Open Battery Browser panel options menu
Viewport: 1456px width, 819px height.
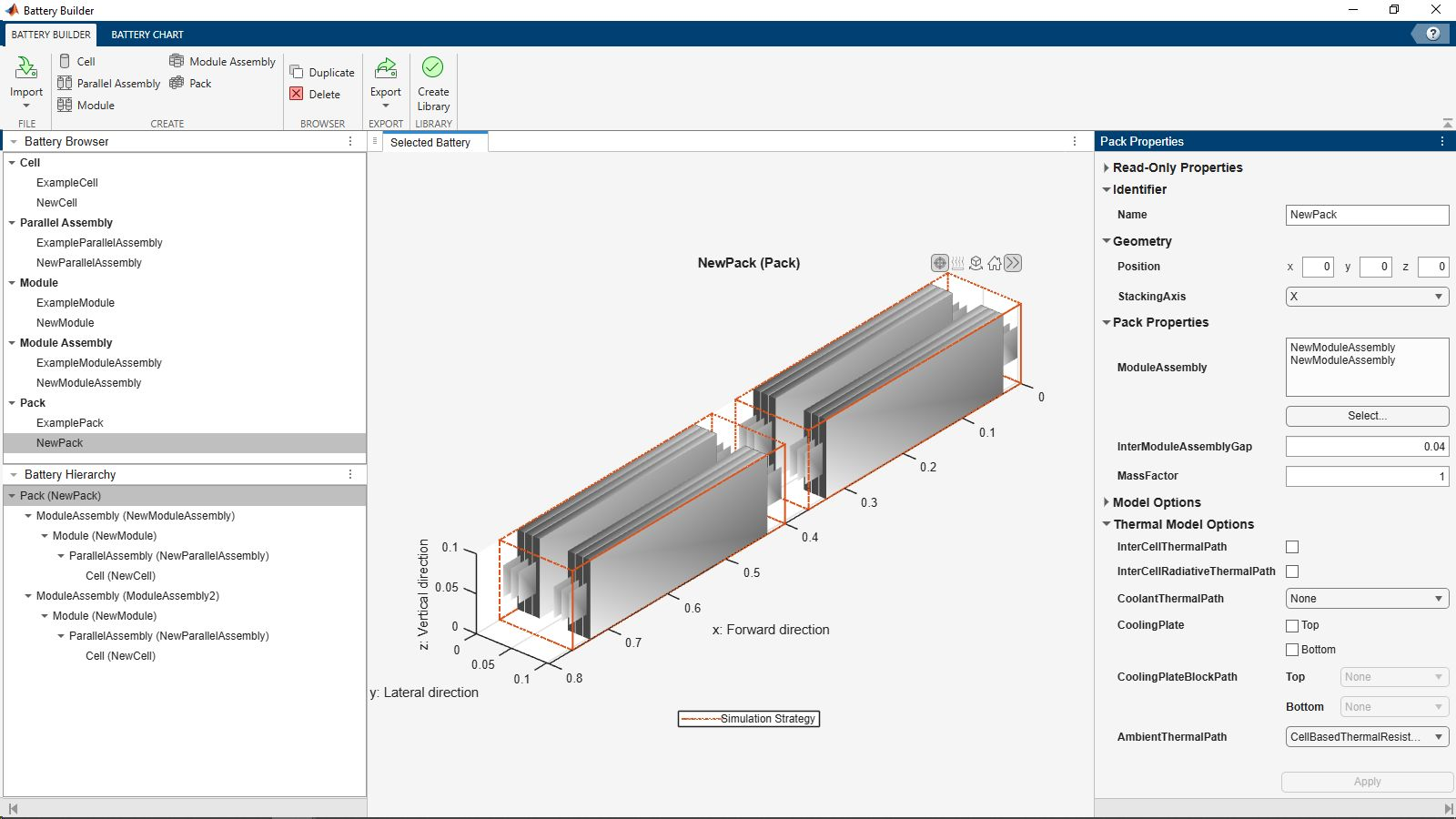pos(350,142)
